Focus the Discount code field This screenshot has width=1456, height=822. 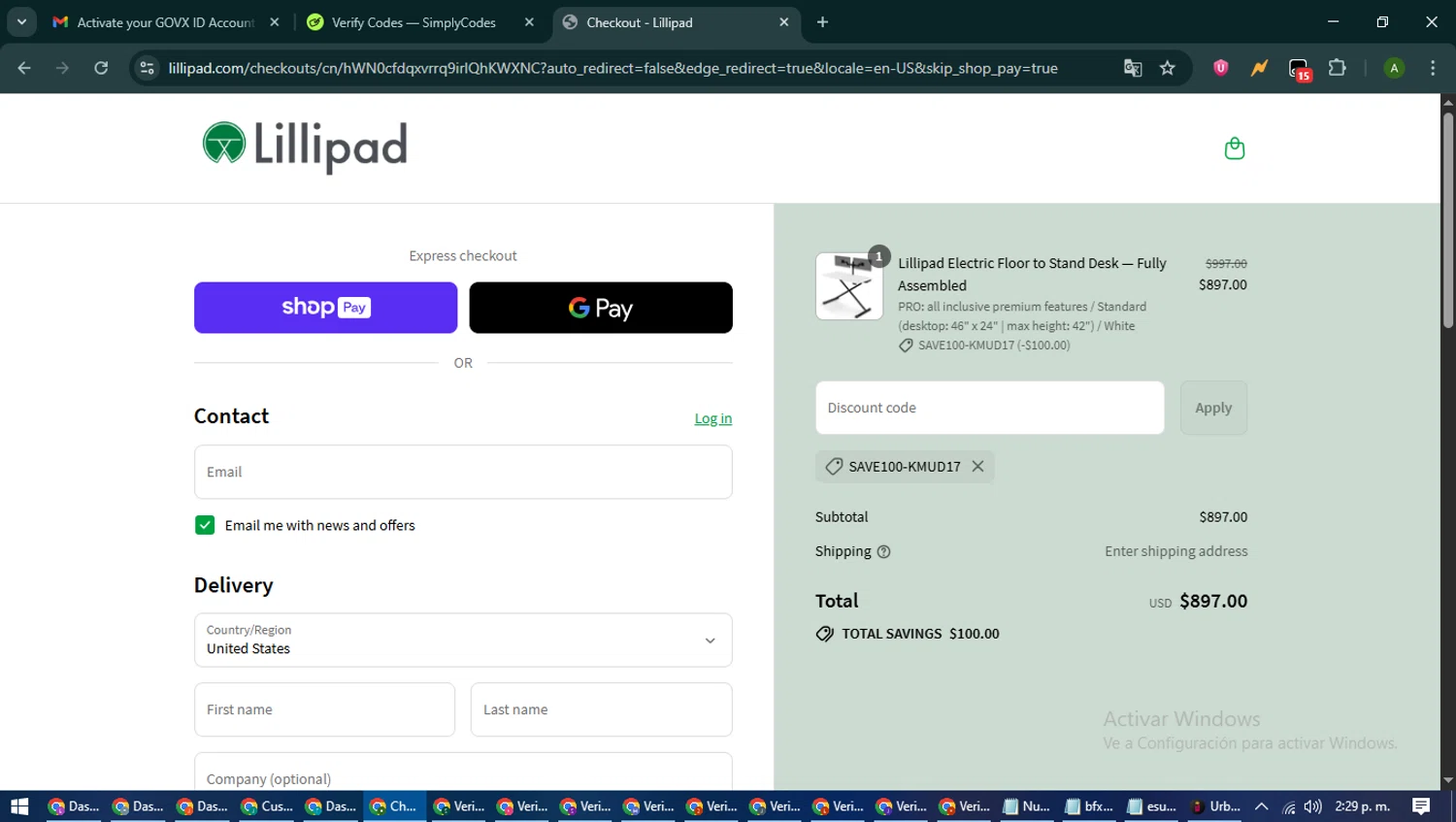989,408
